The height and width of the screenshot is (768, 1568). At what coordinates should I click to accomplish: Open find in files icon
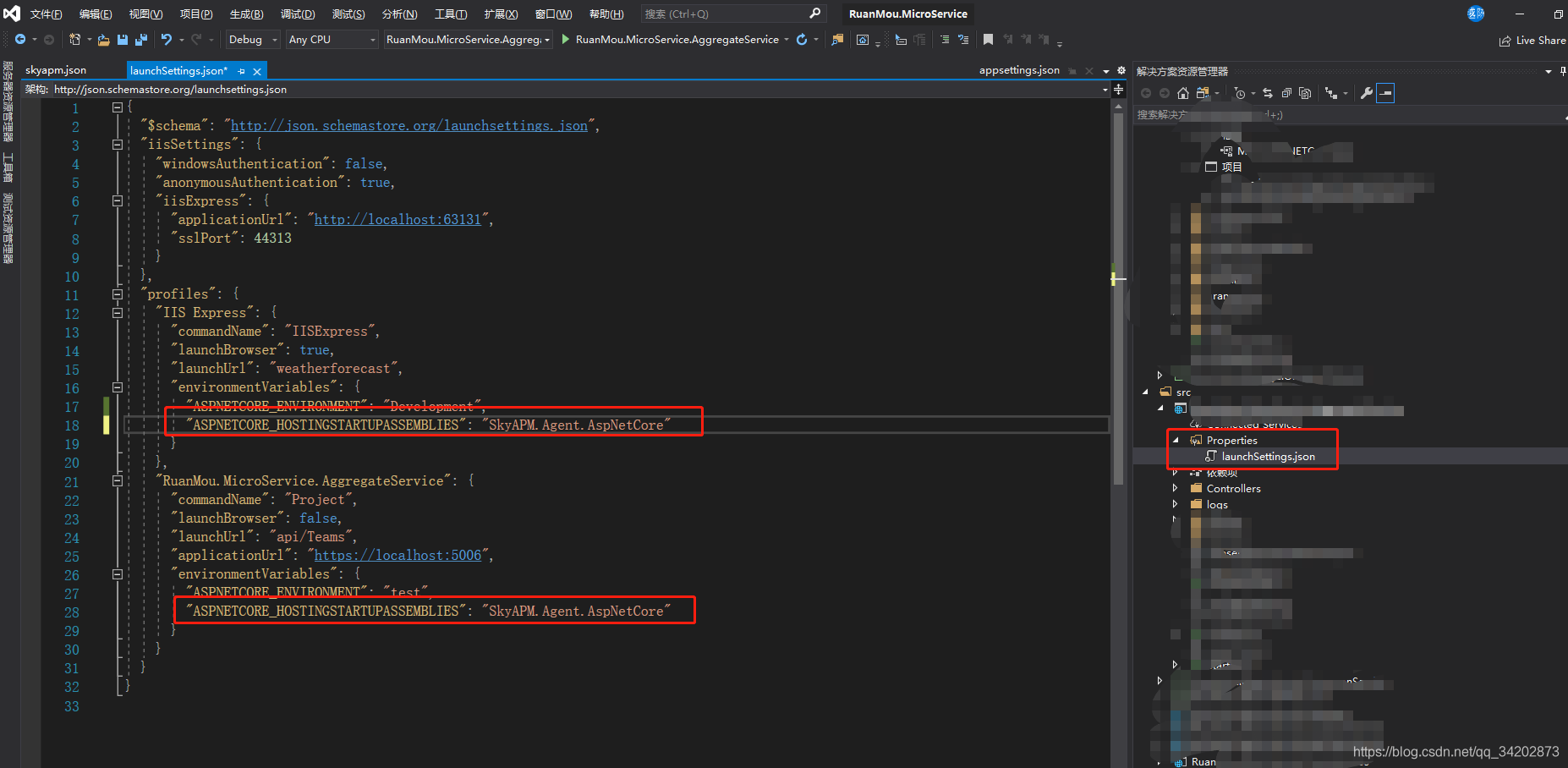[x=837, y=39]
